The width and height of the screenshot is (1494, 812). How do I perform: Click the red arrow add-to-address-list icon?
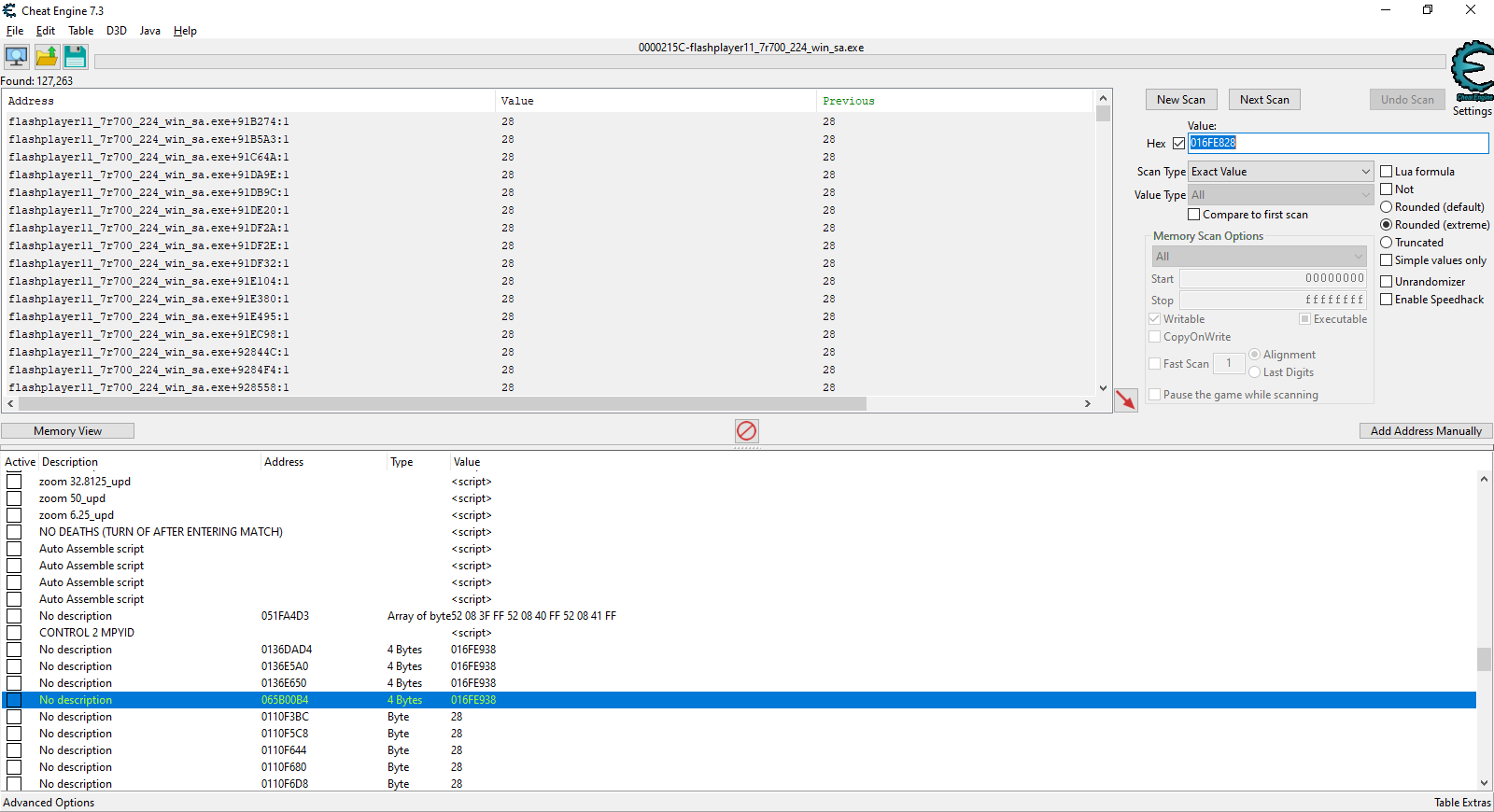click(1126, 399)
